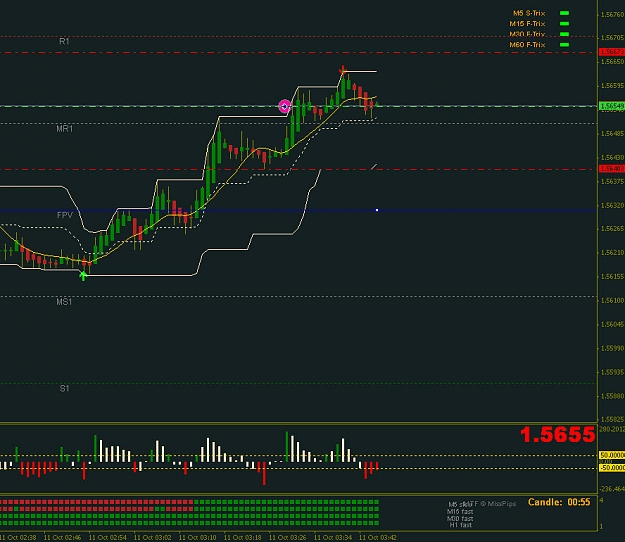The image size is (625, 542).
Task: Click the M30 F-Trix green status indicator
Action: [564, 34]
